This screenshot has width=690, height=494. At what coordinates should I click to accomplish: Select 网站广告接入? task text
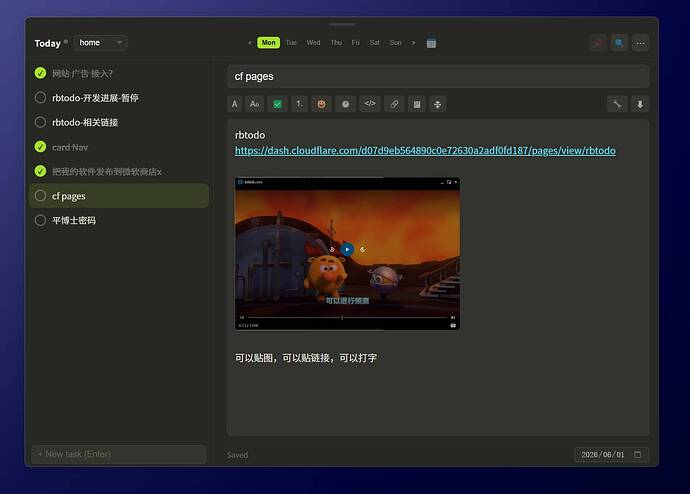[82, 73]
